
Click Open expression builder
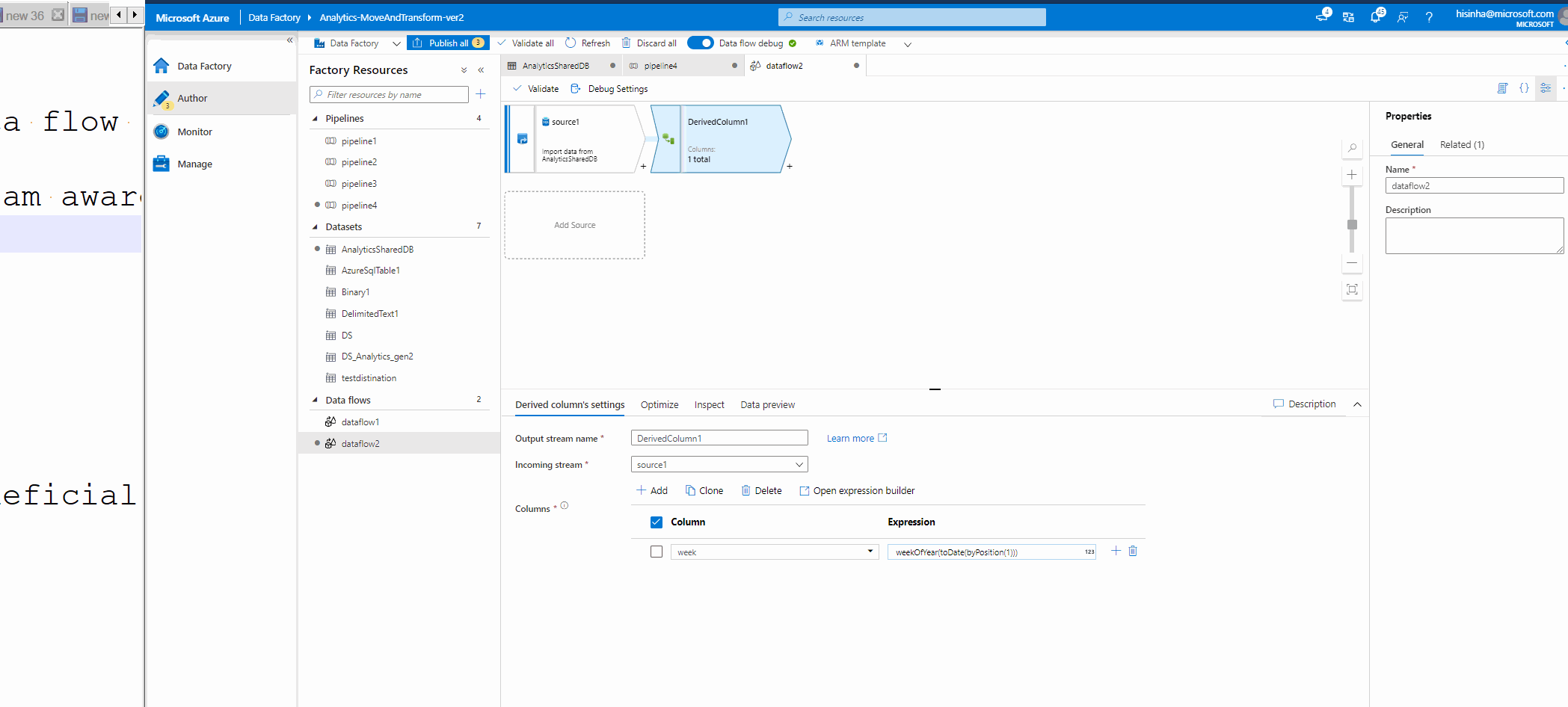(x=857, y=491)
